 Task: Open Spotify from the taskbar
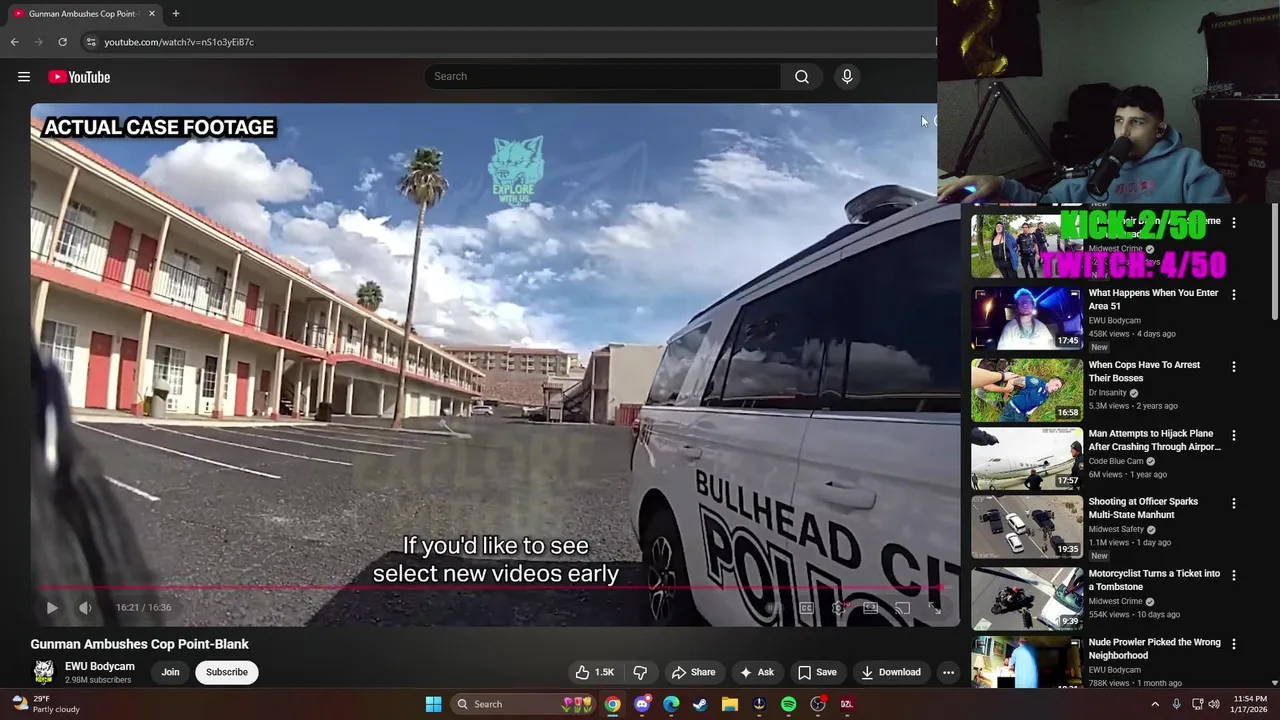pos(788,704)
